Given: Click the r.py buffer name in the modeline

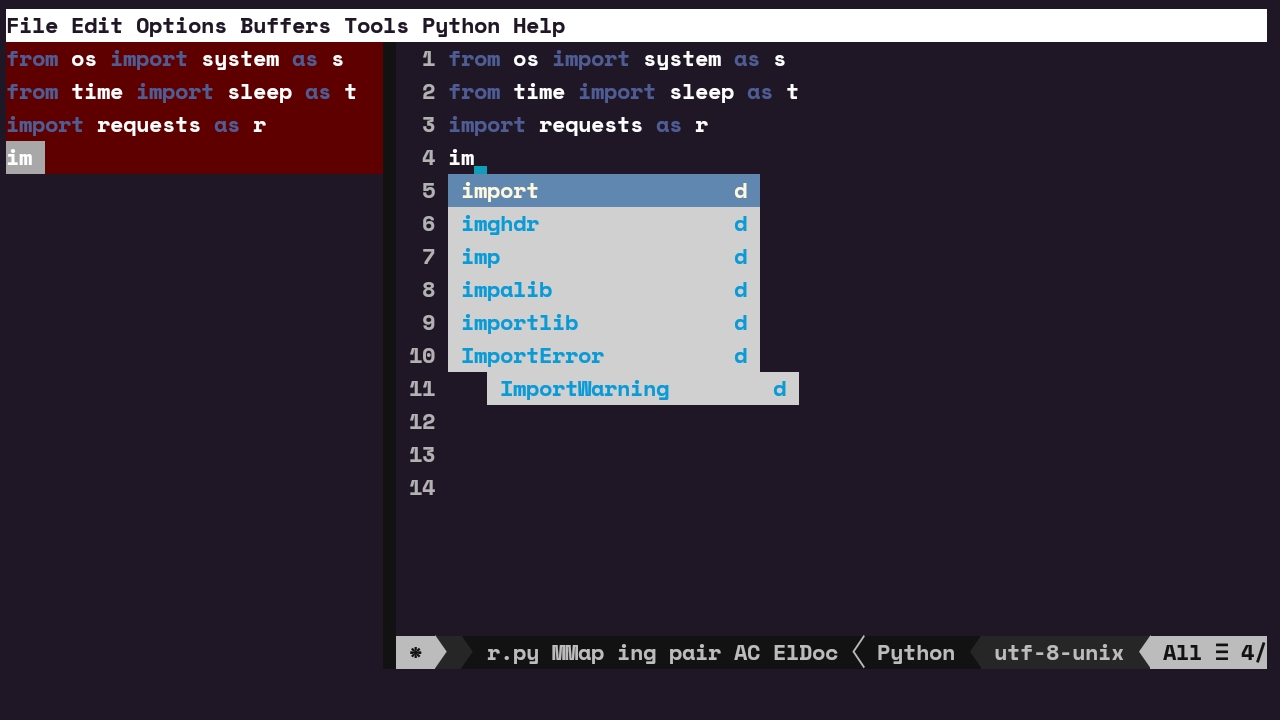Looking at the screenshot, I should [513, 653].
